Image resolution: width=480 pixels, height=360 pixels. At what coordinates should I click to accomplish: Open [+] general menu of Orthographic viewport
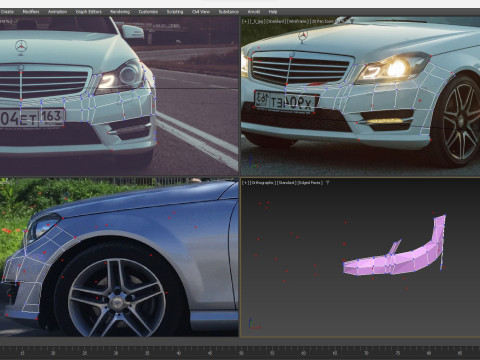click(245, 183)
